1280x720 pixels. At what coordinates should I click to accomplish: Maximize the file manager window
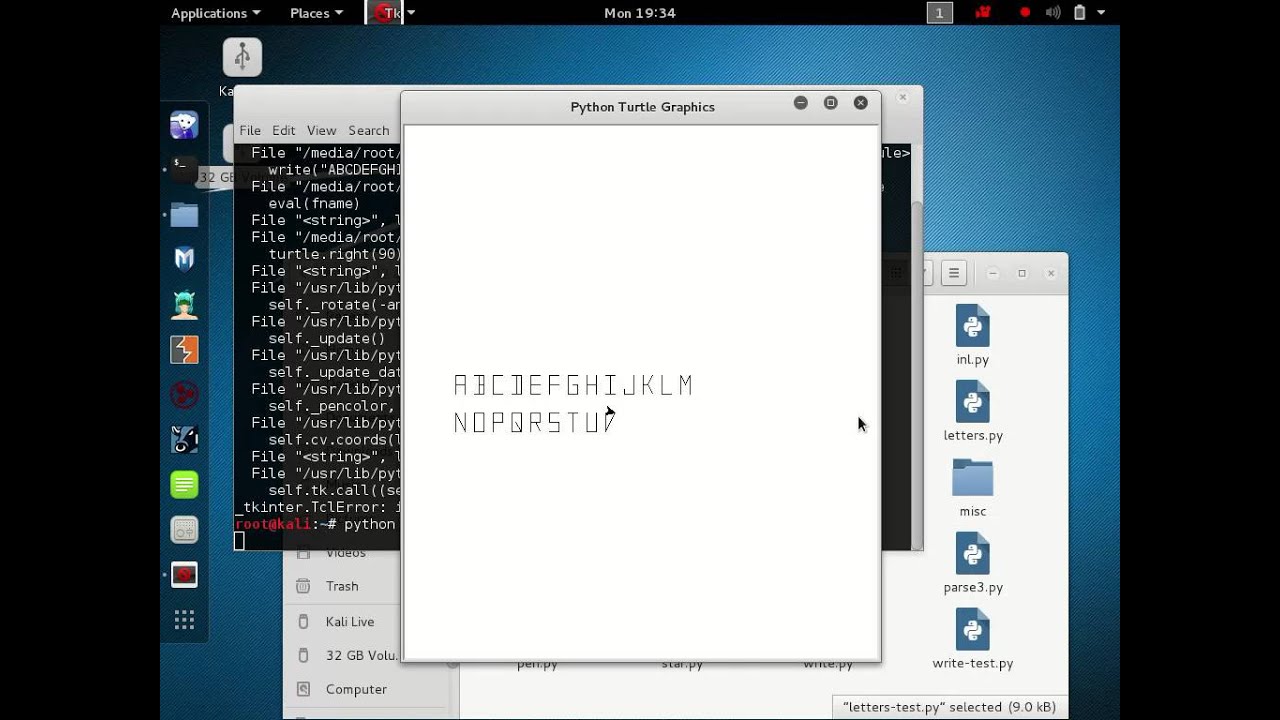point(1021,273)
